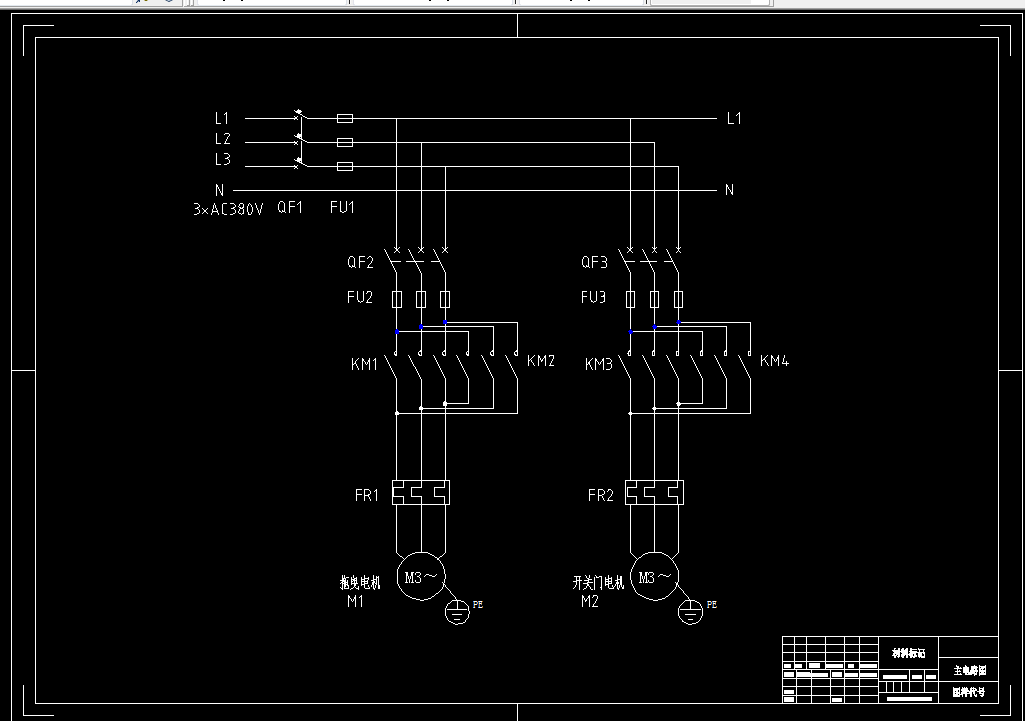This screenshot has height=721, width=1025.
Task: Click the M2 door motor circle symbol
Action: [x=654, y=577]
